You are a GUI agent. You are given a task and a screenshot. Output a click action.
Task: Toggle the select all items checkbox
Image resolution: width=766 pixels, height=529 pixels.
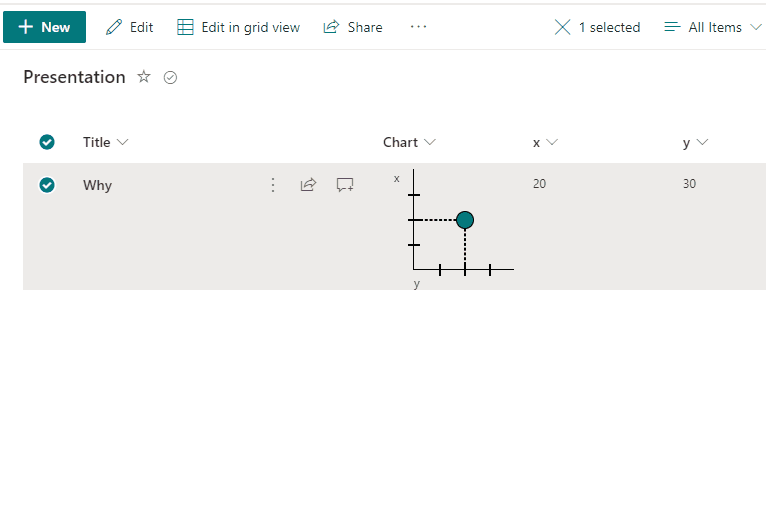coord(47,142)
